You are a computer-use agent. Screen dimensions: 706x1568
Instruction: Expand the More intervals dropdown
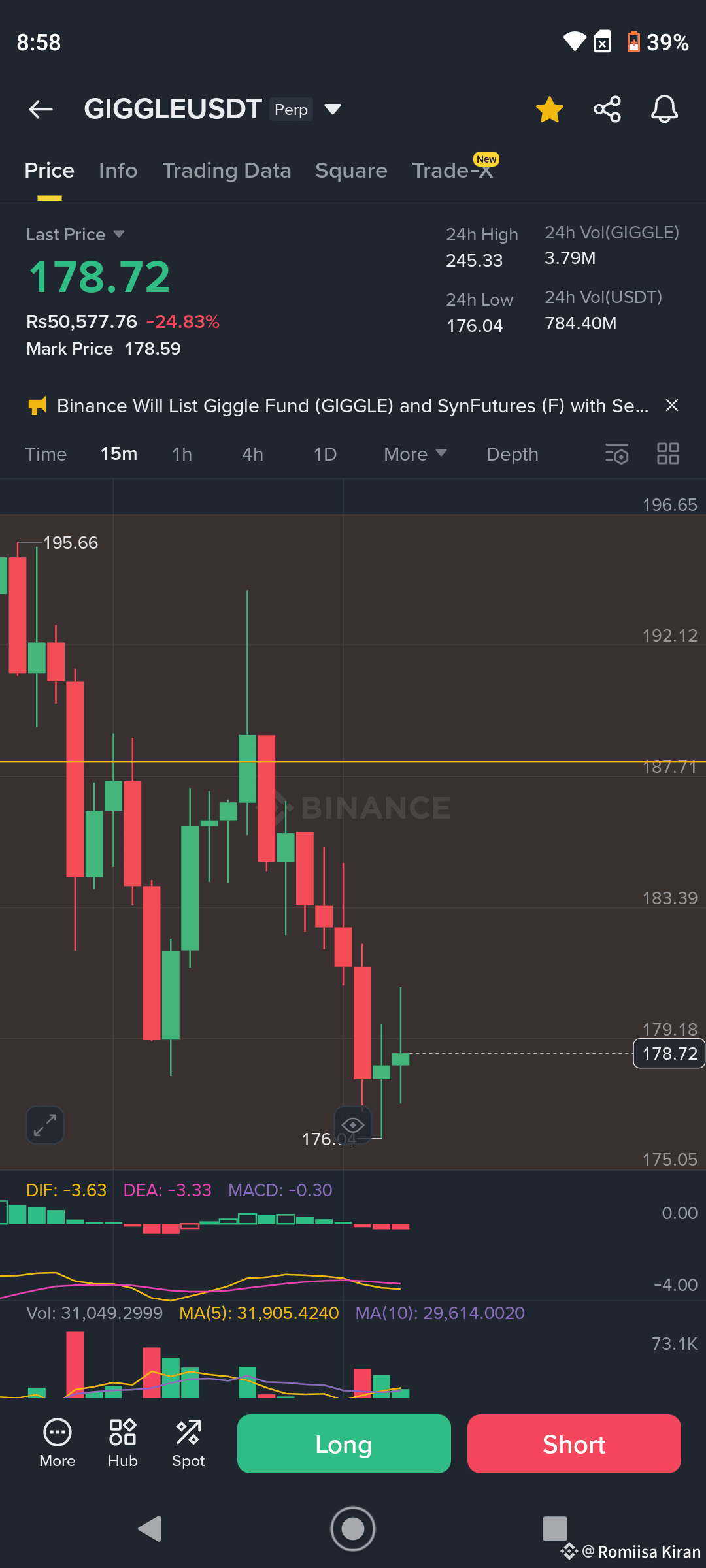pyautogui.click(x=415, y=454)
